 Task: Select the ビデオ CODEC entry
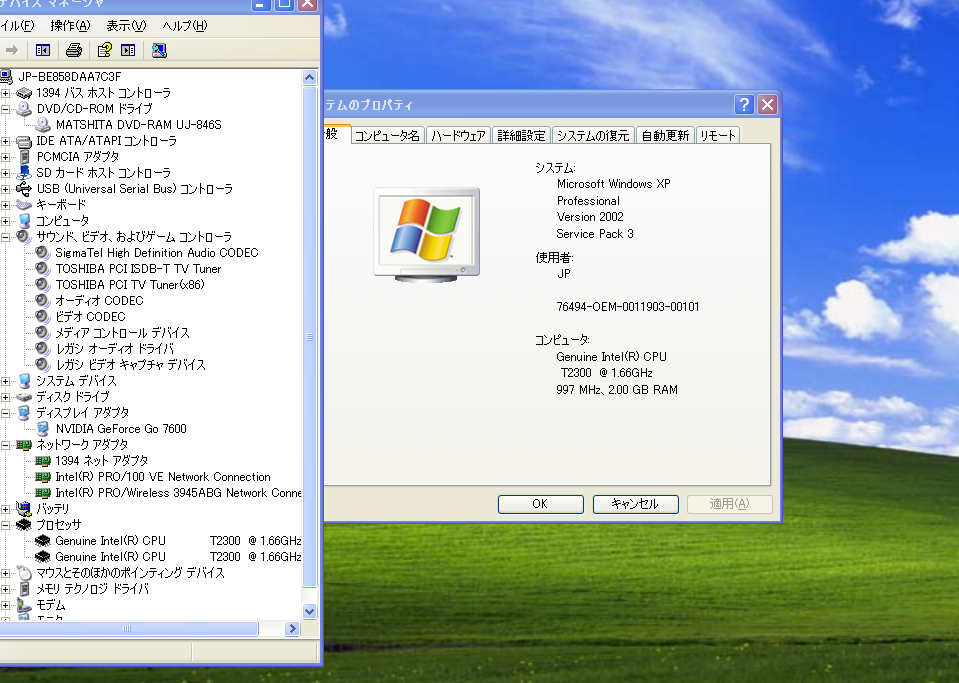point(91,317)
